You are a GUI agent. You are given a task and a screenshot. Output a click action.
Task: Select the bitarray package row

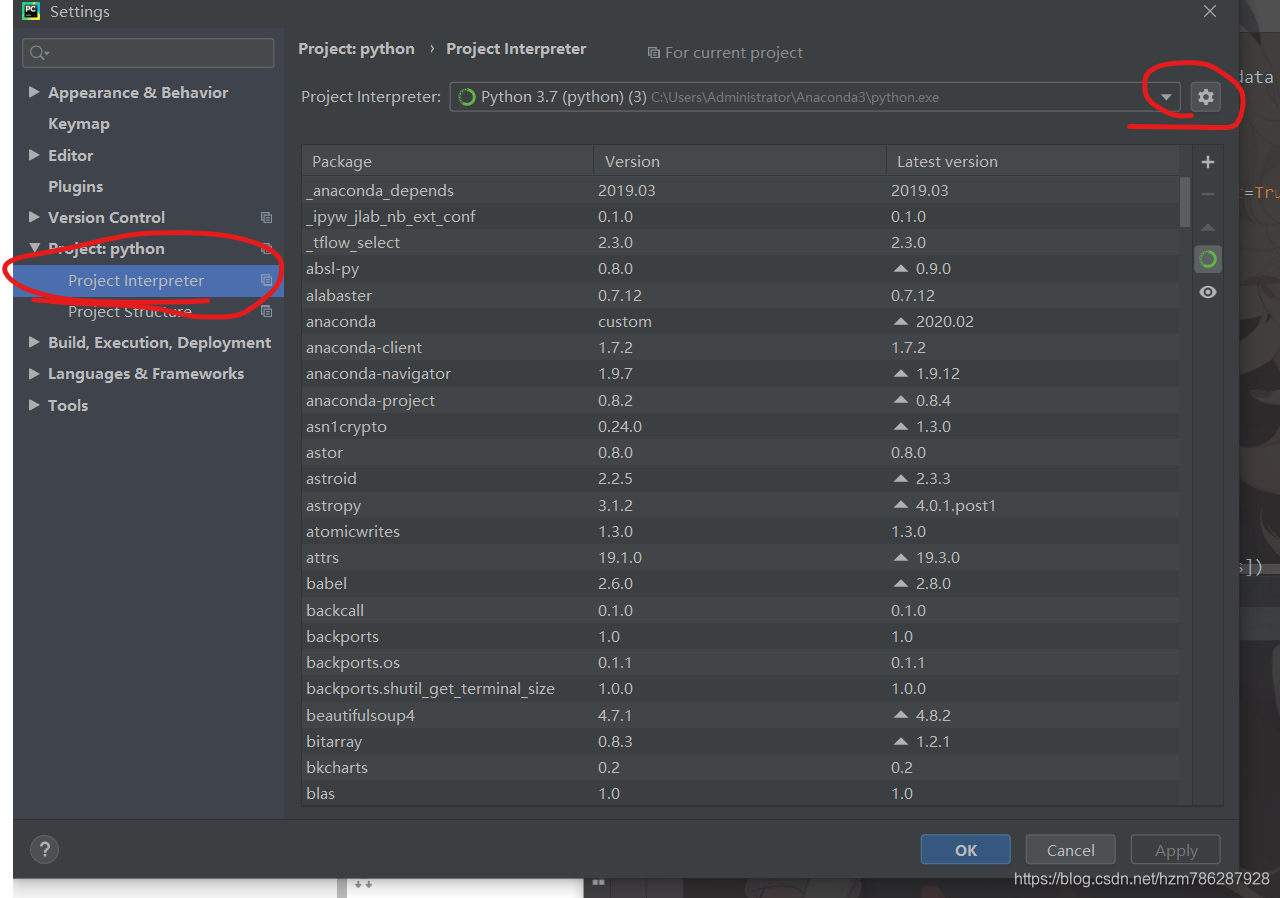(741, 742)
